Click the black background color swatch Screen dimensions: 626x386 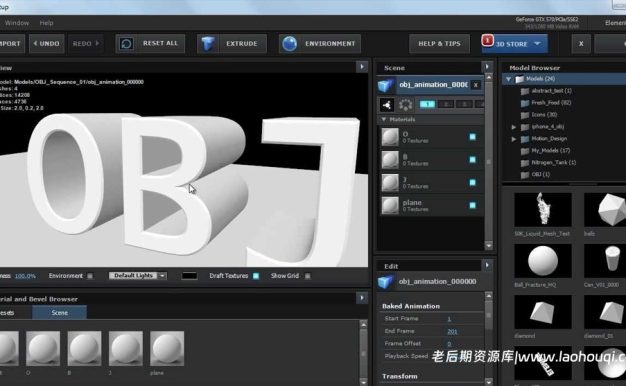point(189,276)
